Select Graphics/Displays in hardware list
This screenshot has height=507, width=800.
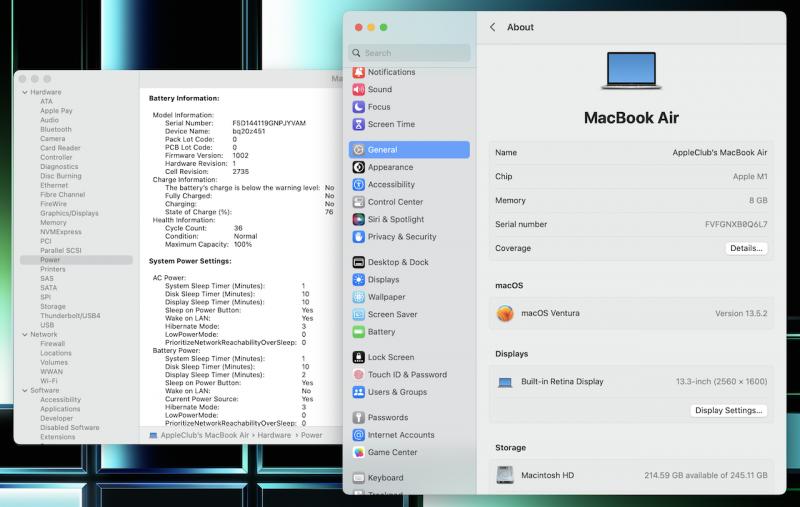(69, 213)
